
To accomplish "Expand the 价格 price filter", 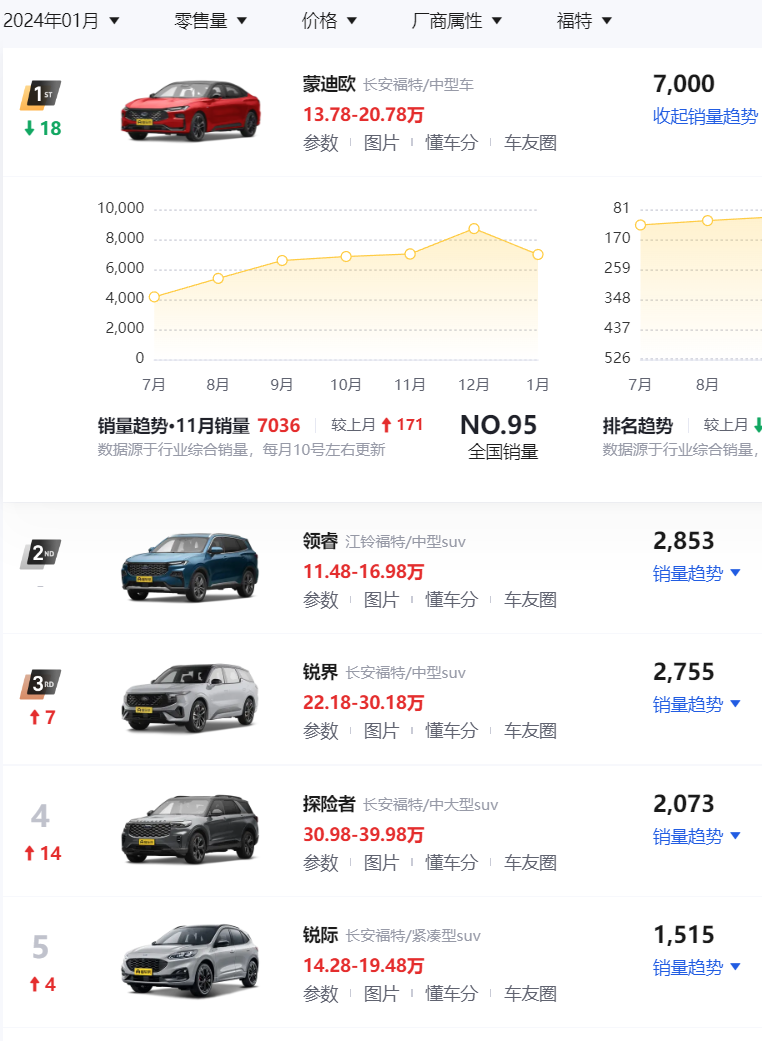I will pyautogui.click(x=329, y=21).
